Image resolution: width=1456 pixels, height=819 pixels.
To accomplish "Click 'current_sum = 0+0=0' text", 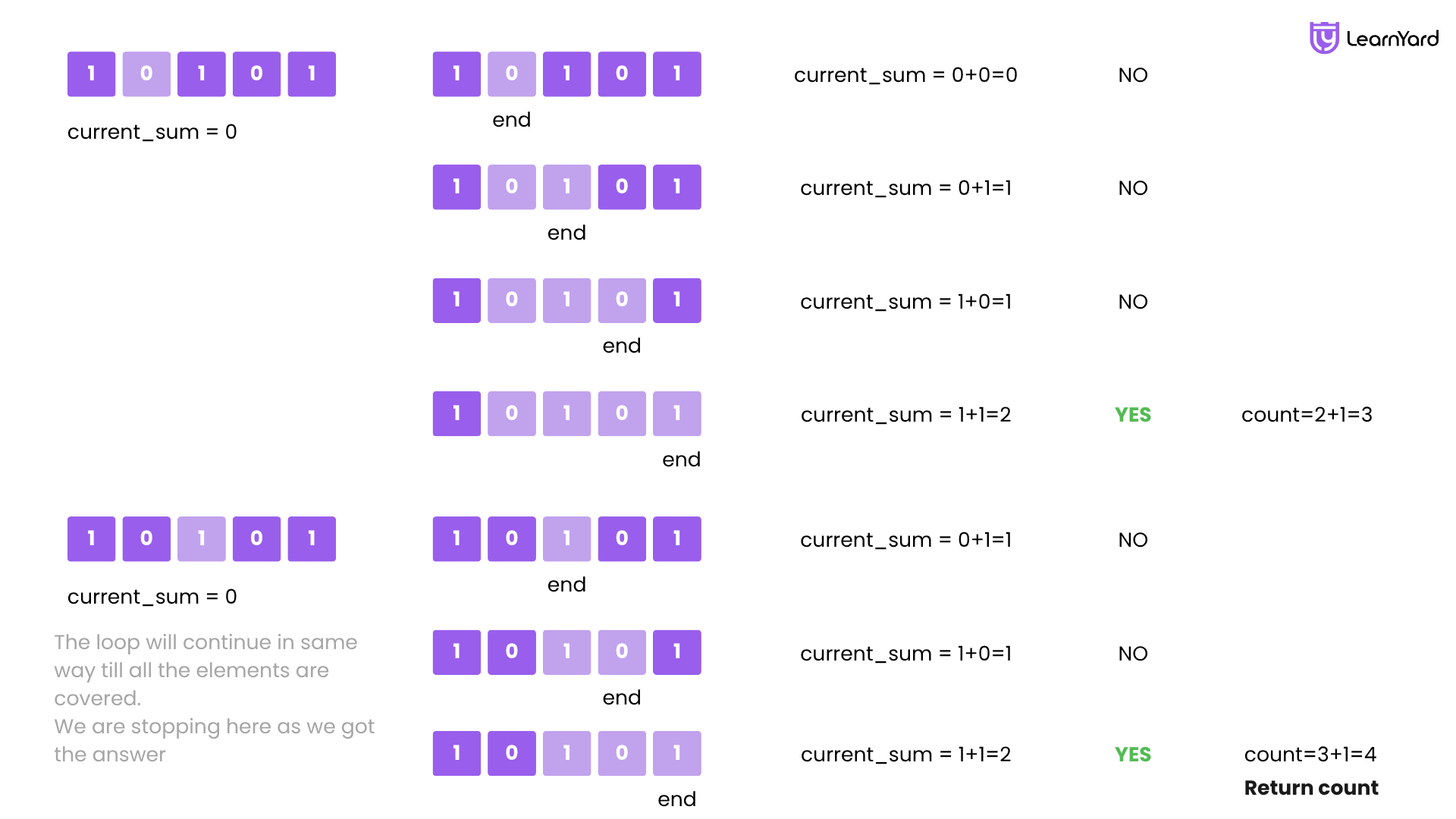I will coord(905,75).
